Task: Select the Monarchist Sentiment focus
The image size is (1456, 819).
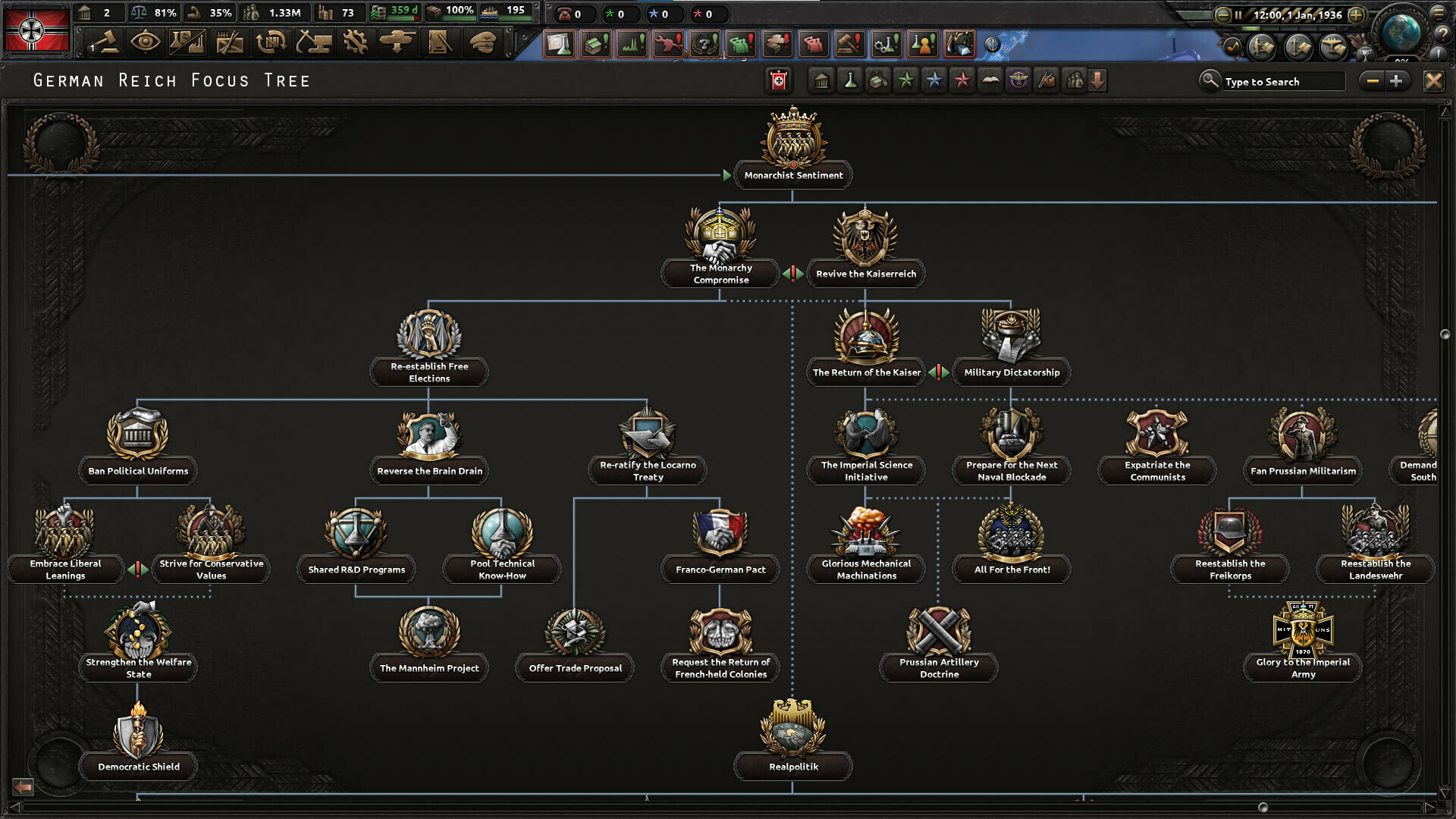Action: tap(793, 148)
